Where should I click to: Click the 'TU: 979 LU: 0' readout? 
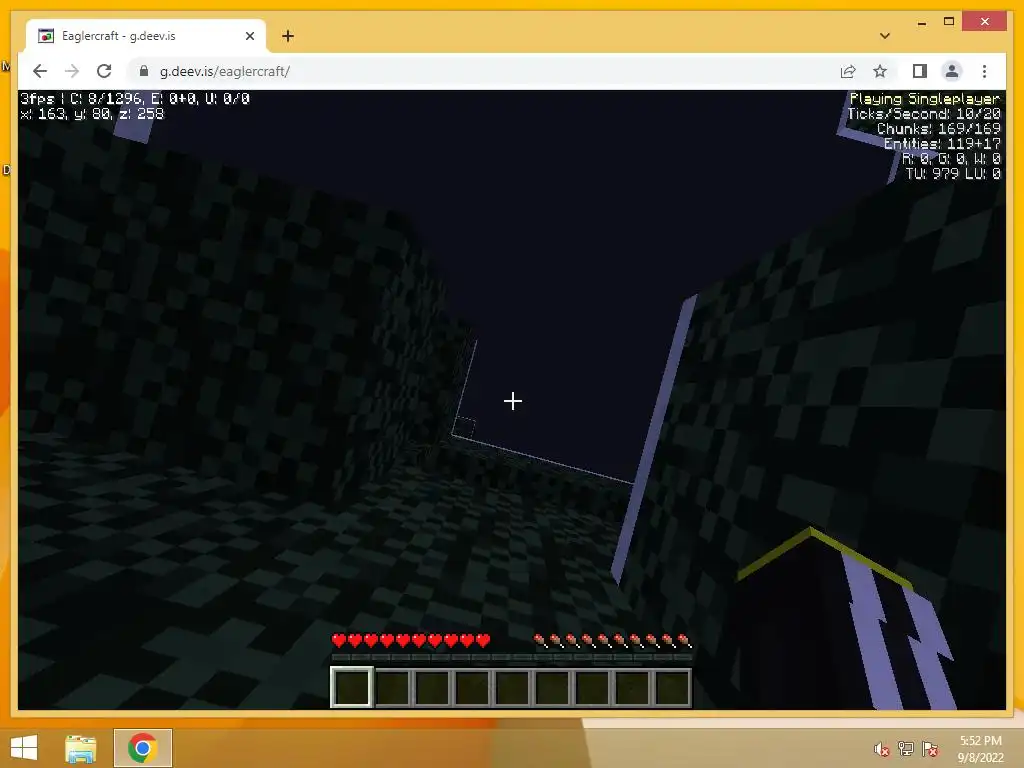(953, 174)
